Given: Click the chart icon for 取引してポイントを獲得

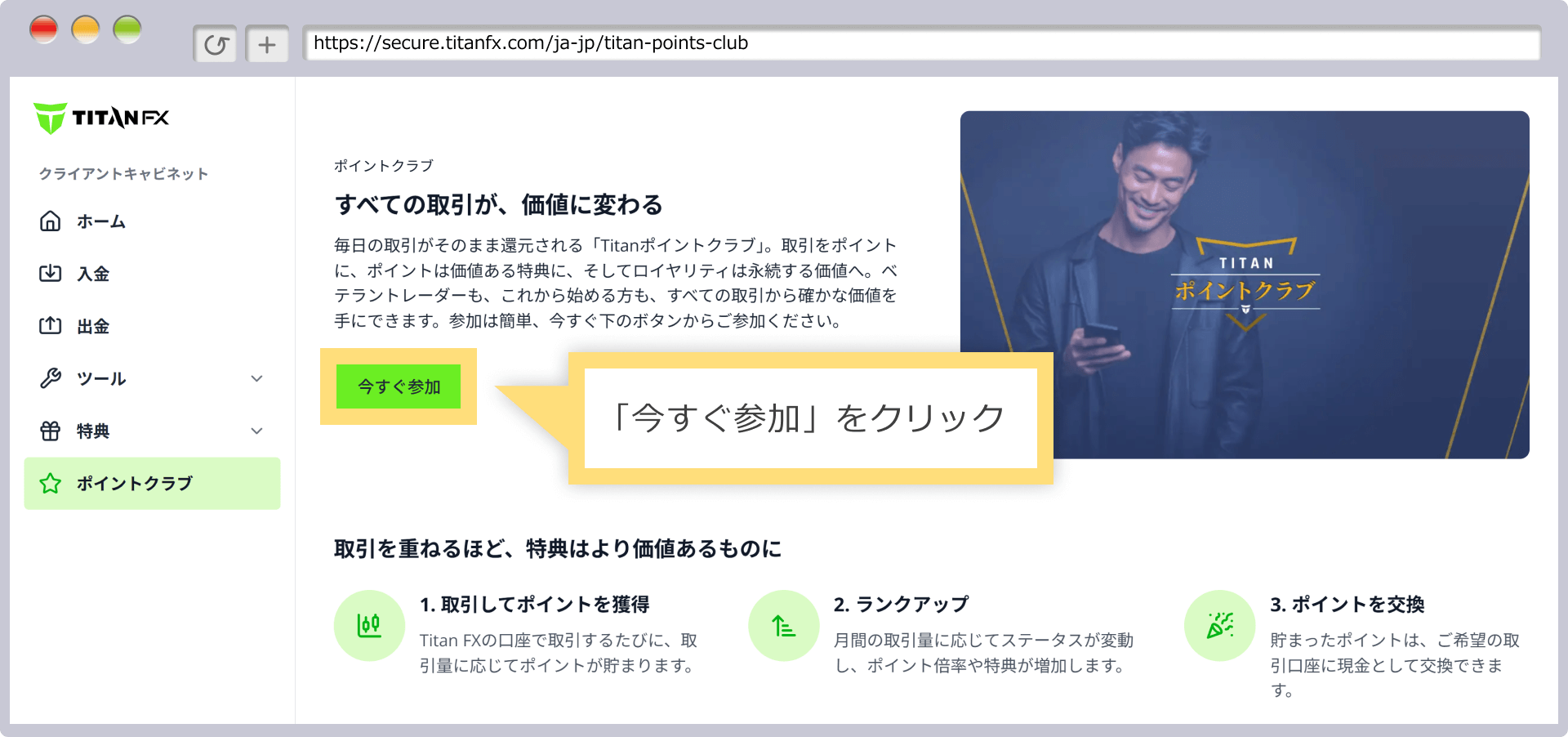Looking at the screenshot, I should click(369, 625).
